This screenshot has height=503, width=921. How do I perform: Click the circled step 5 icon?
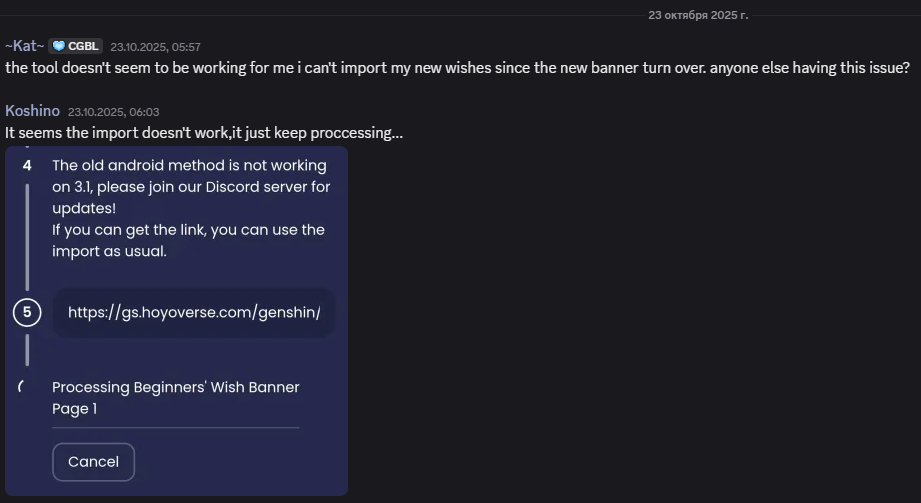coord(27,313)
